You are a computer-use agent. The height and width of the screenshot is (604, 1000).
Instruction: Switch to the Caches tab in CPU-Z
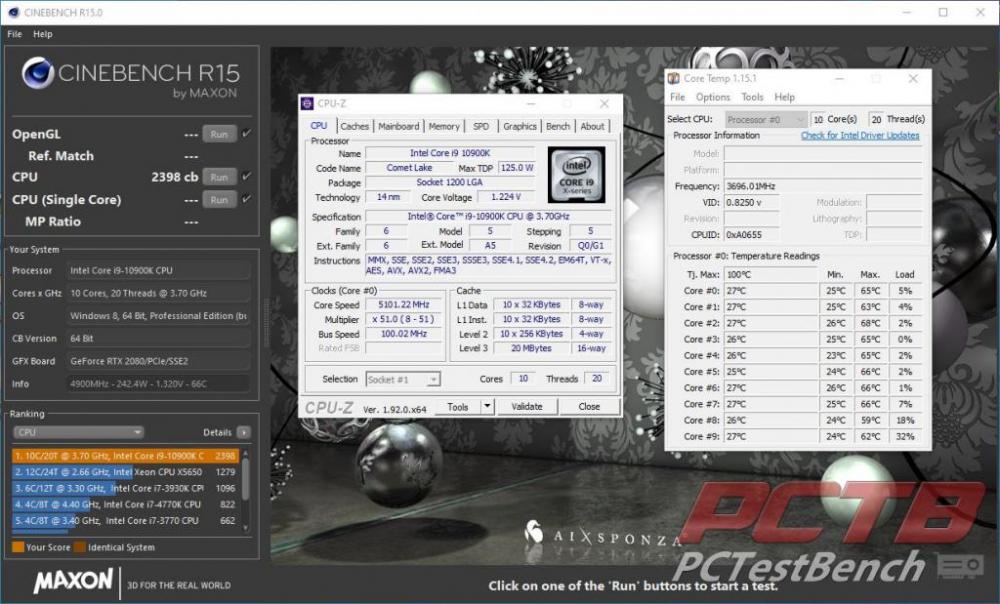[355, 126]
